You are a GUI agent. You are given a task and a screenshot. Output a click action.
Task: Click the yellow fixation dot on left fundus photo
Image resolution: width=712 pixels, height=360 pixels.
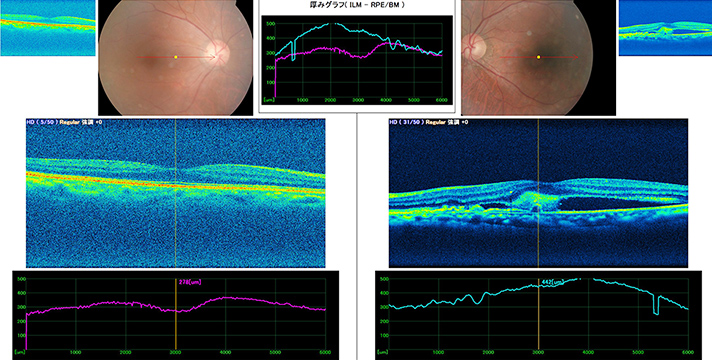(176, 57)
